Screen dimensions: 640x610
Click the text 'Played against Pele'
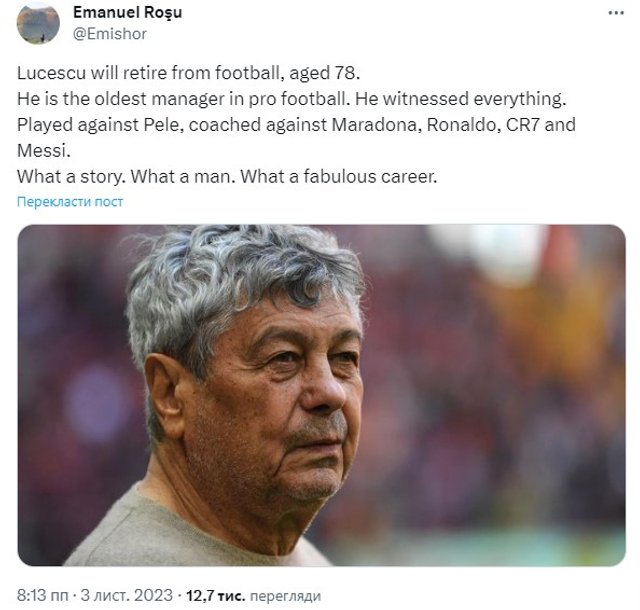(x=88, y=127)
